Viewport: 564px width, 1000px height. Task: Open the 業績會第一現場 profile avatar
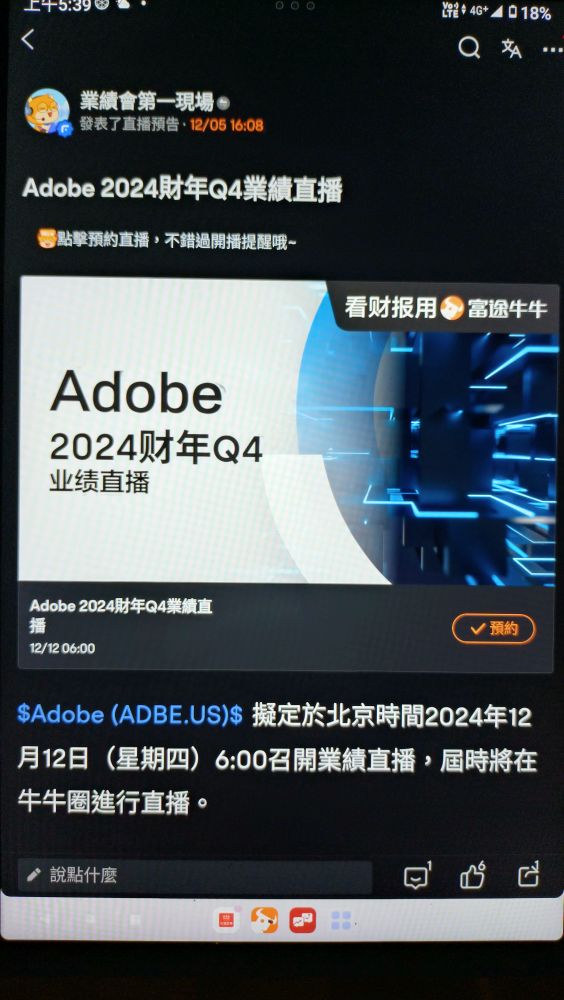tap(47, 111)
